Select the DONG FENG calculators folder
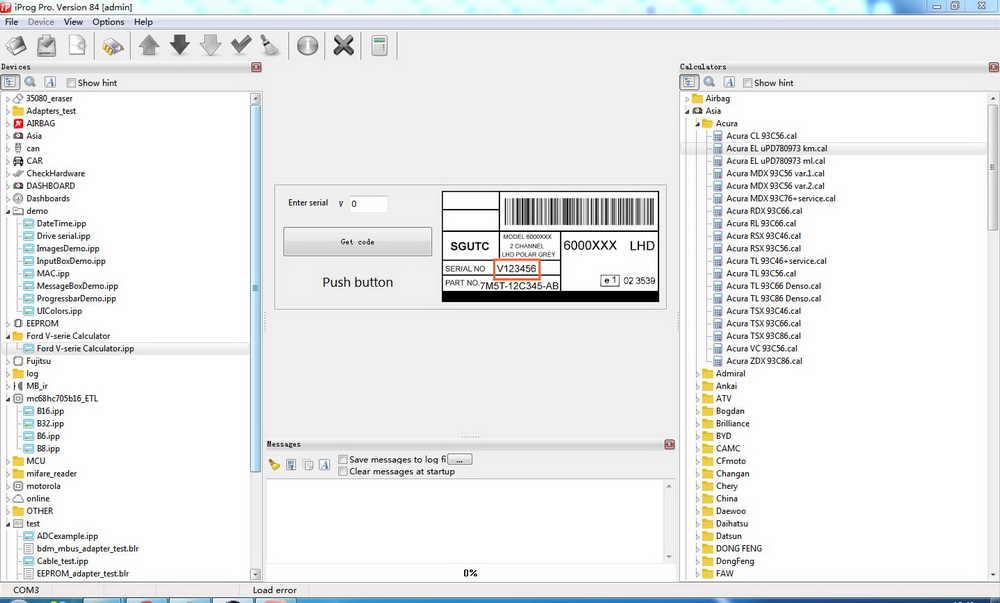This screenshot has height=603, width=1000. (x=739, y=549)
